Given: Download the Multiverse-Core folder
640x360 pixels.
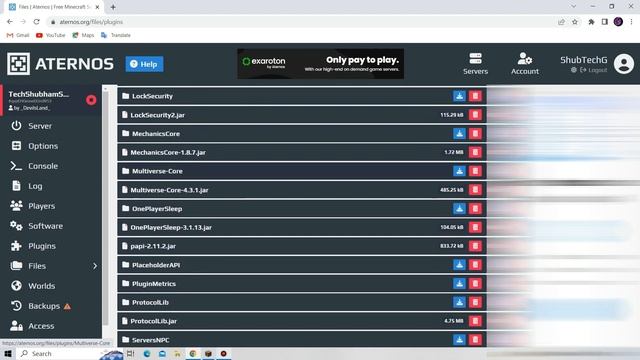Looking at the screenshot, I should pyautogui.click(x=459, y=171).
